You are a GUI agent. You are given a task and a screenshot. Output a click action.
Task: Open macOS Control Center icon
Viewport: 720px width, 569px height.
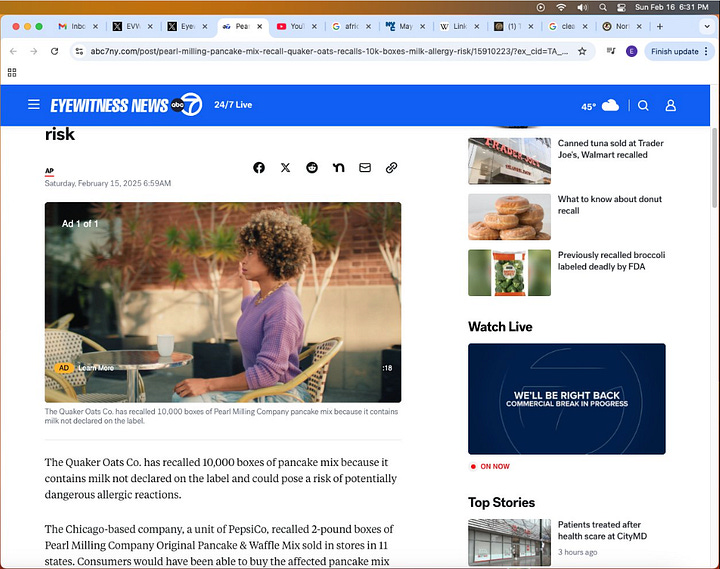(x=621, y=7)
